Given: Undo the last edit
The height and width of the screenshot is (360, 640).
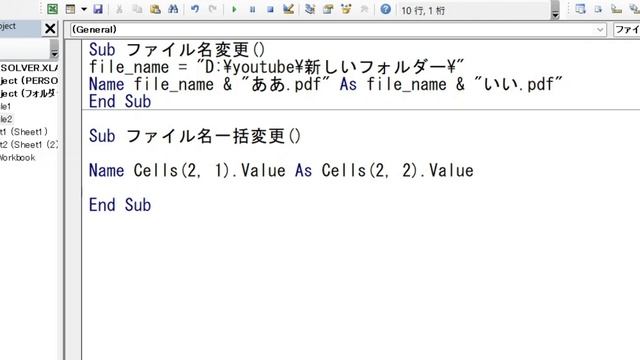Looking at the screenshot, I should [x=195, y=9].
